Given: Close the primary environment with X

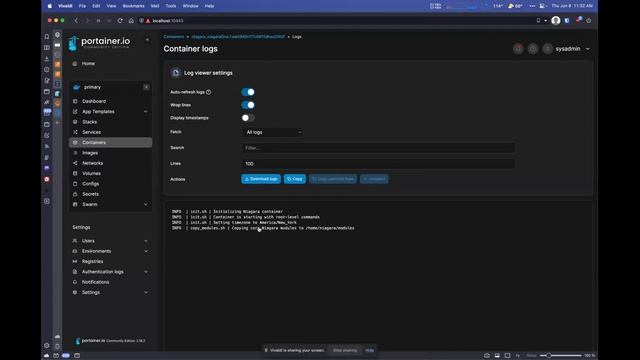Looking at the screenshot, I should [x=146, y=87].
